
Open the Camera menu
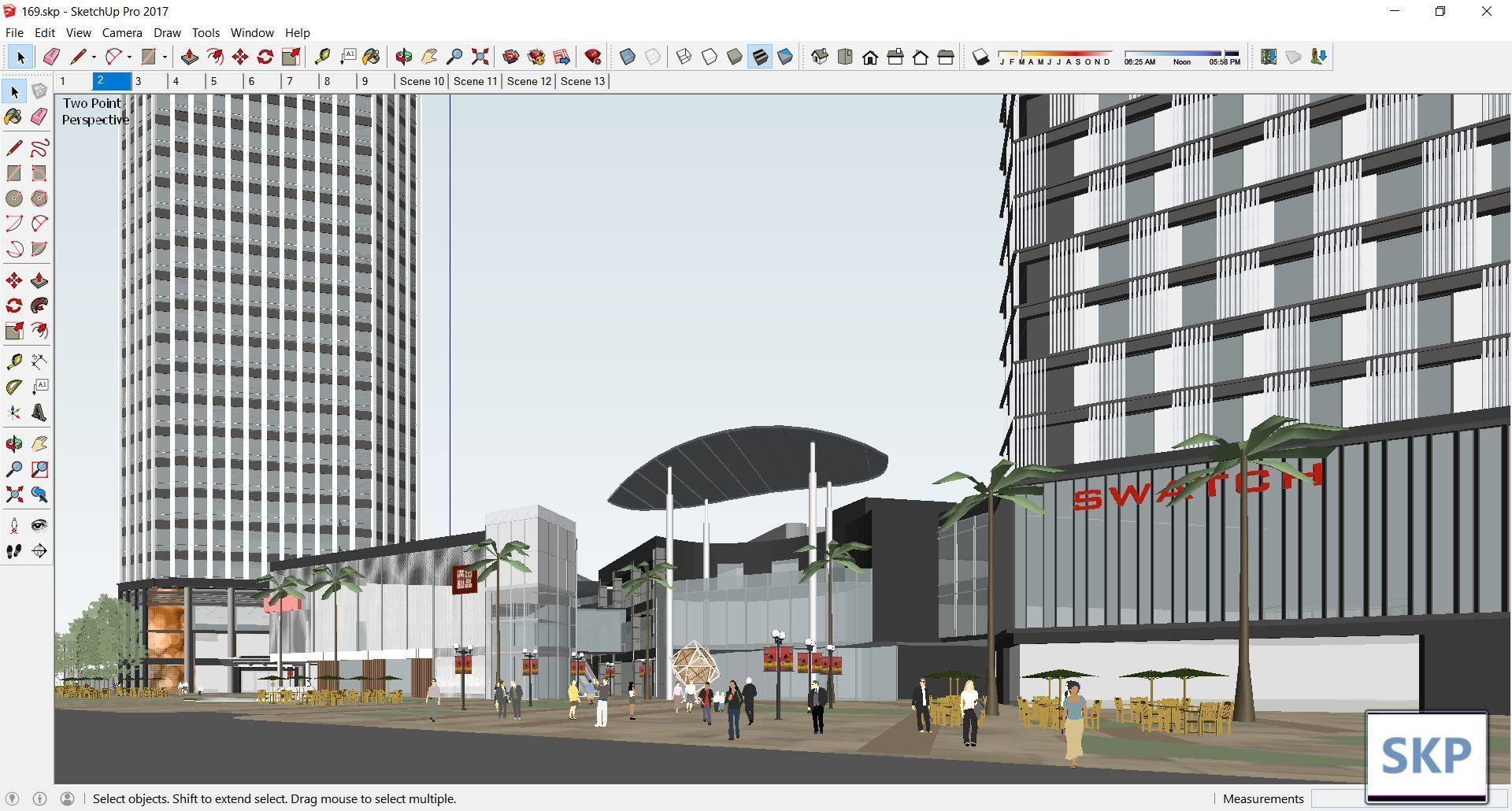[x=122, y=32]
